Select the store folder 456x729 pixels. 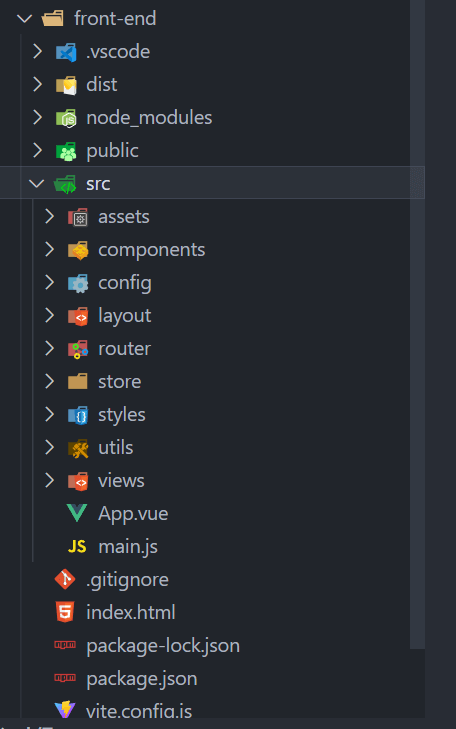click(119, 382)
